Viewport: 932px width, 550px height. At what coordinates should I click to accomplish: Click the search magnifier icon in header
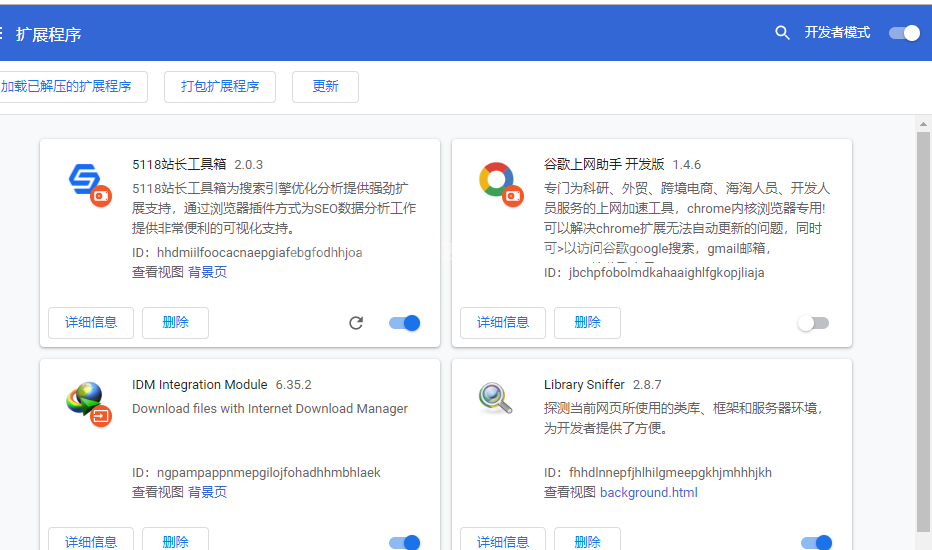(x=782, y=33)
